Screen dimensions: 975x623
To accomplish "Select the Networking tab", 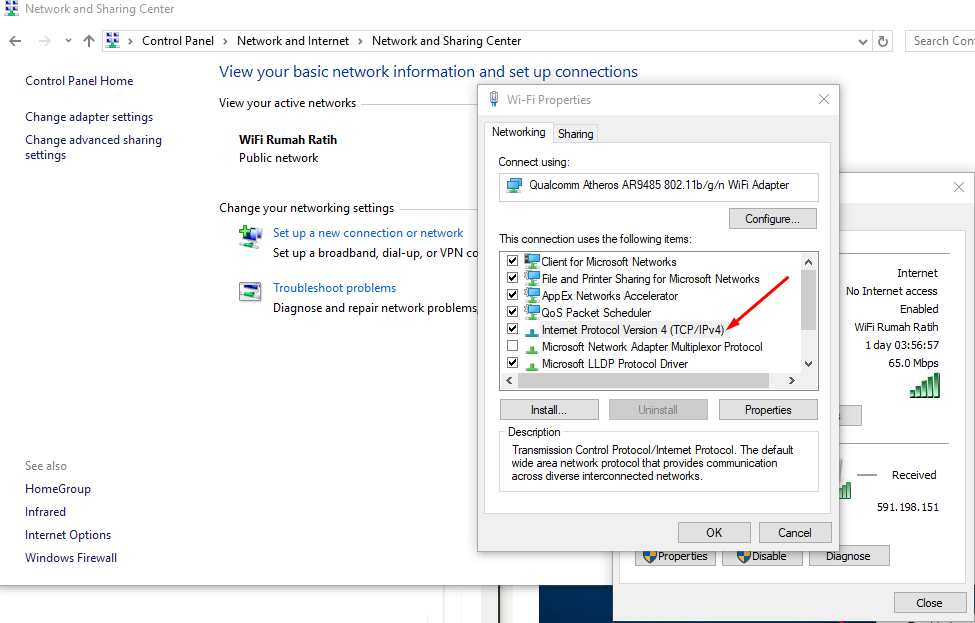I will coord(519,132).
